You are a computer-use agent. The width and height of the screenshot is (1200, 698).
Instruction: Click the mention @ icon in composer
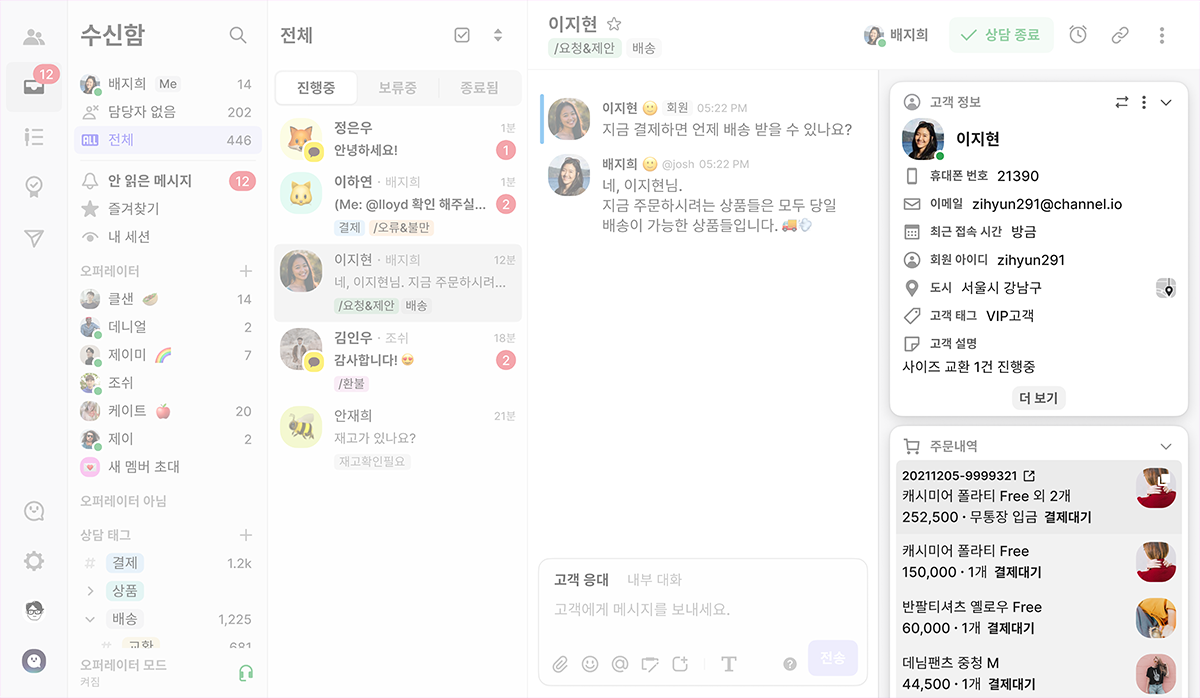(x=620, y=663)
